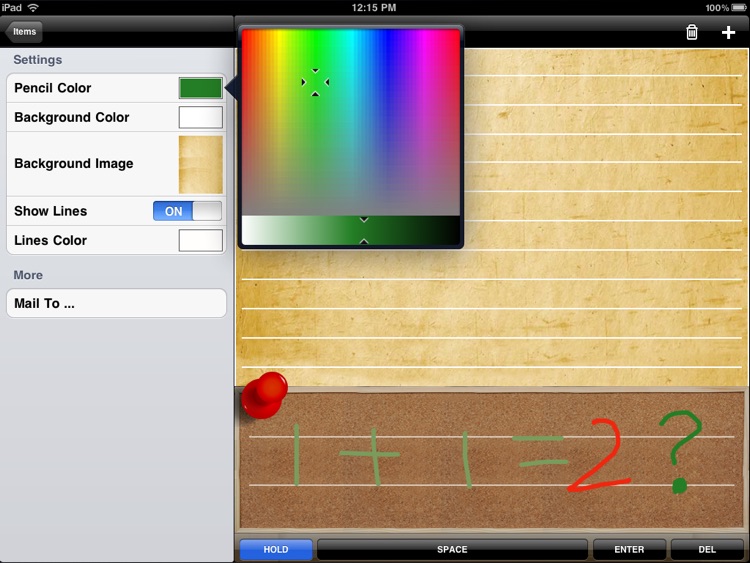
Task: Tap the Background Color row label
Action: (72, 117)
